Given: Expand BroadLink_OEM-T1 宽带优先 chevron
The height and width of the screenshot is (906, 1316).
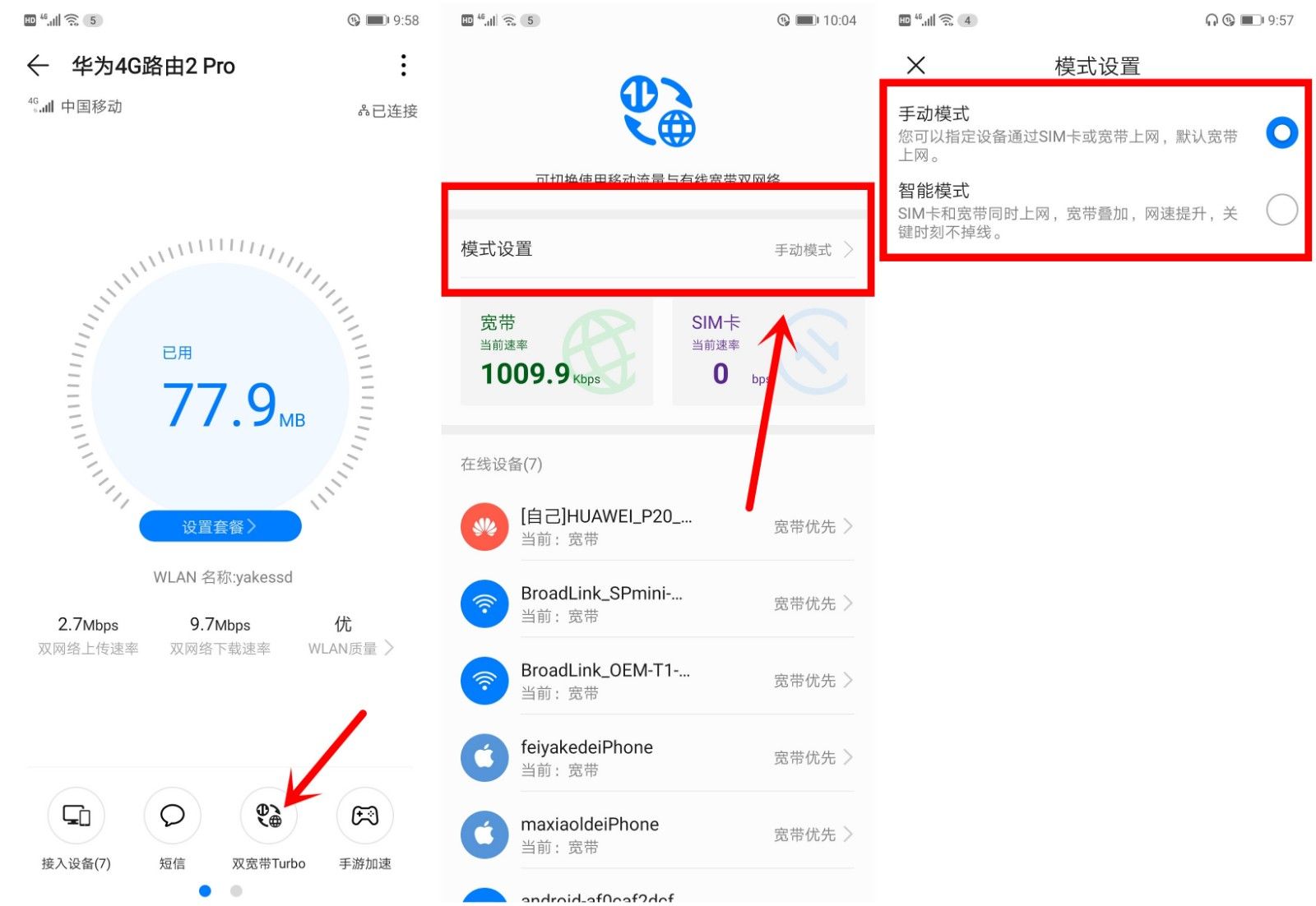Looking at the screenshot, I should point(848,680).
